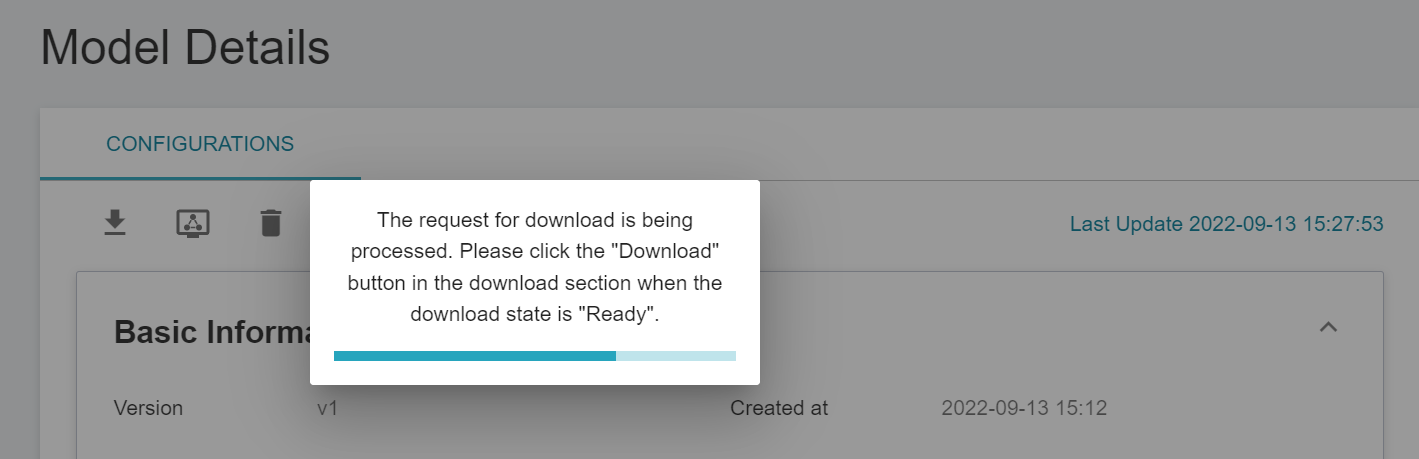Viewport: 1419px width, 459px height.
Task: Delete the model with trash icon
Action: tap(270, 222)
